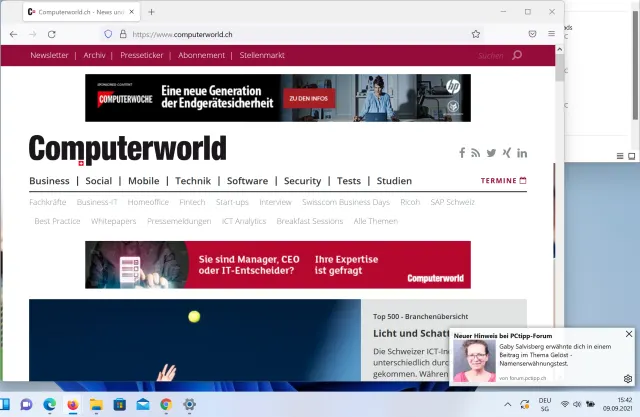
Task: Expand the system tray hidden icons chevron
Action: click(507, 404)
